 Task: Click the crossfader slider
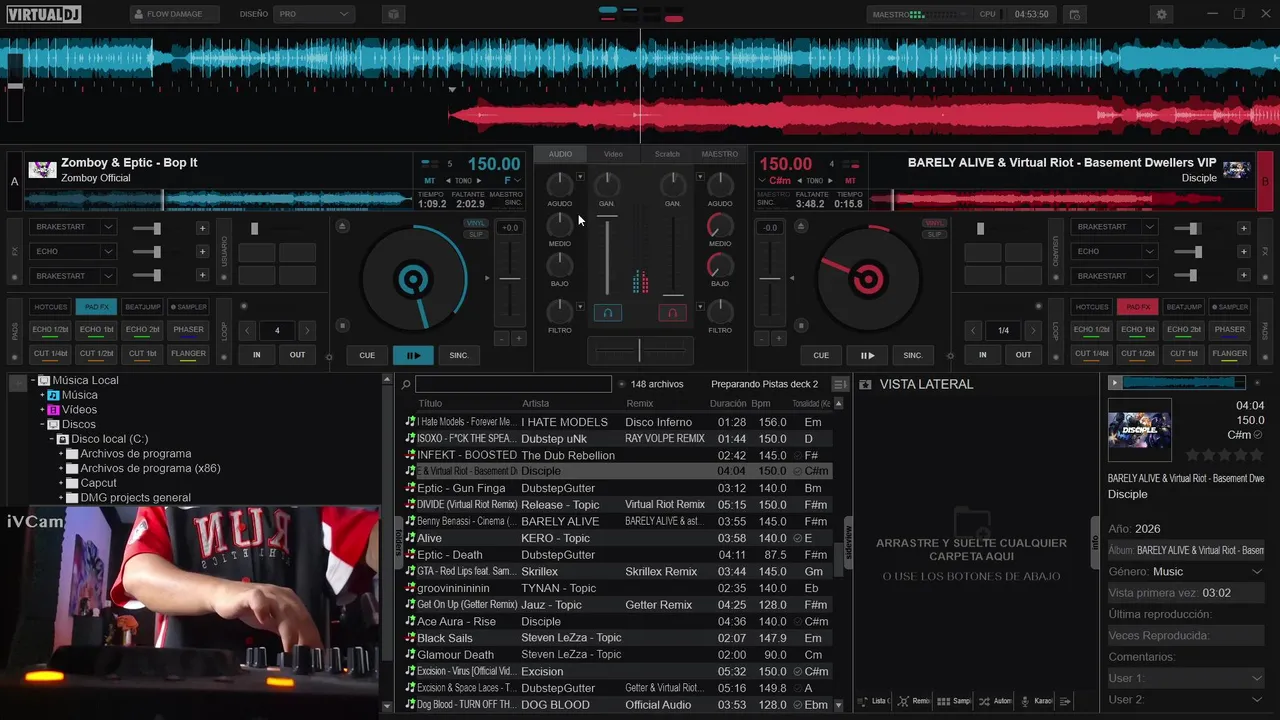639,351
